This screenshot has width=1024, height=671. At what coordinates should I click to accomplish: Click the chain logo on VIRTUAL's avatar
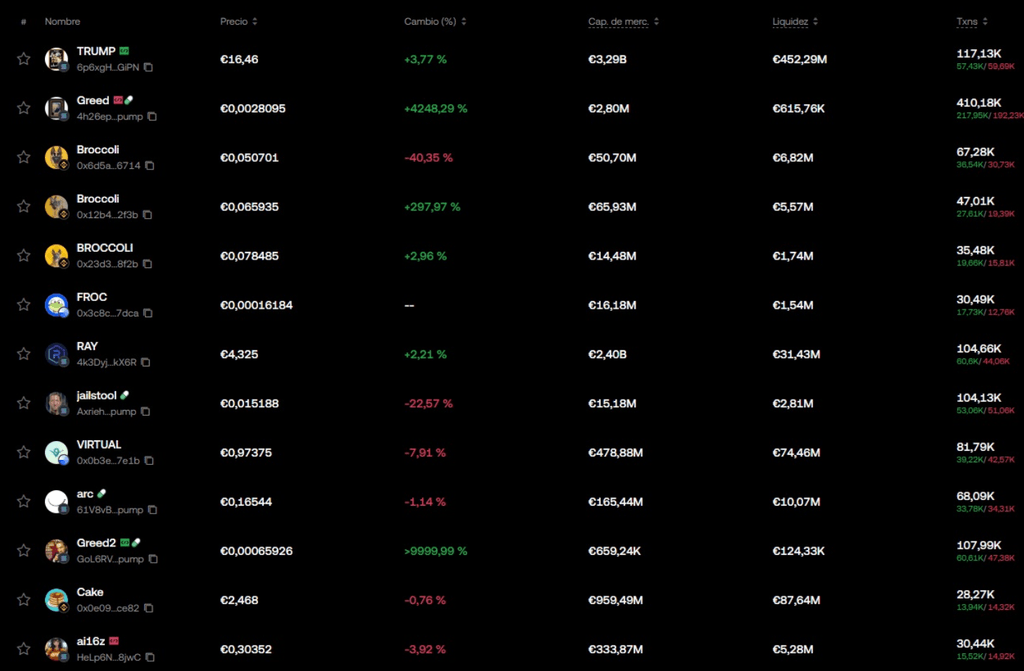point(64,461)
